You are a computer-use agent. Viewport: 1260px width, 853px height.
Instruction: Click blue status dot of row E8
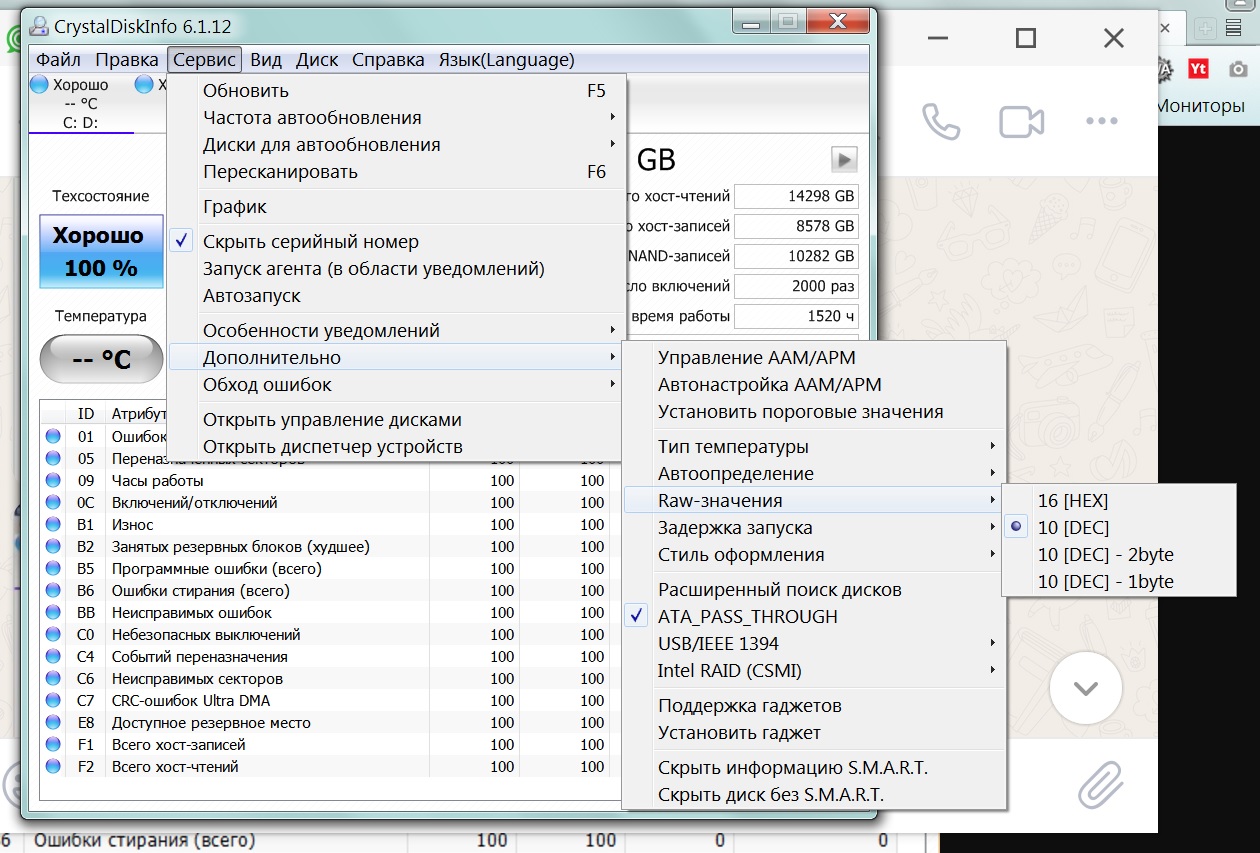(52, 723)
